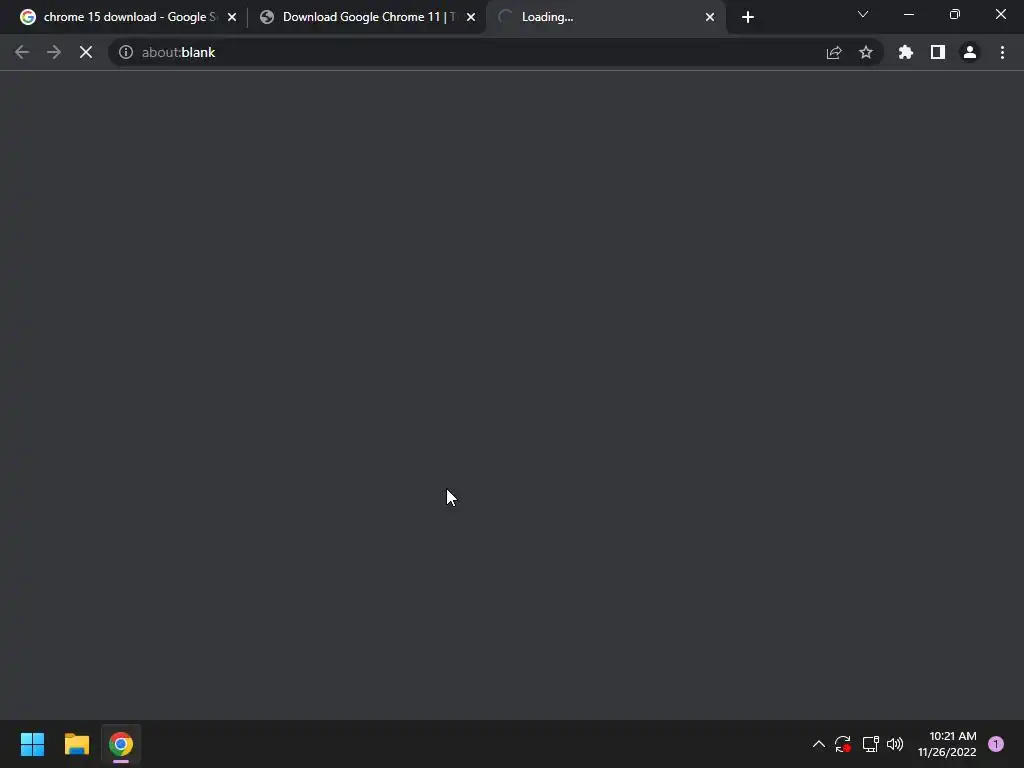This screenshot has width=1024, height=768.
Task: Open Chrome three-dot menu
Action: pos(1002,52)
